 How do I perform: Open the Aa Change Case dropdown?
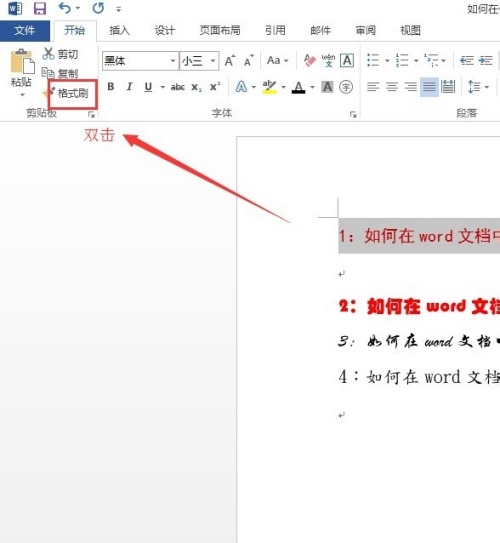click(277, 61)
